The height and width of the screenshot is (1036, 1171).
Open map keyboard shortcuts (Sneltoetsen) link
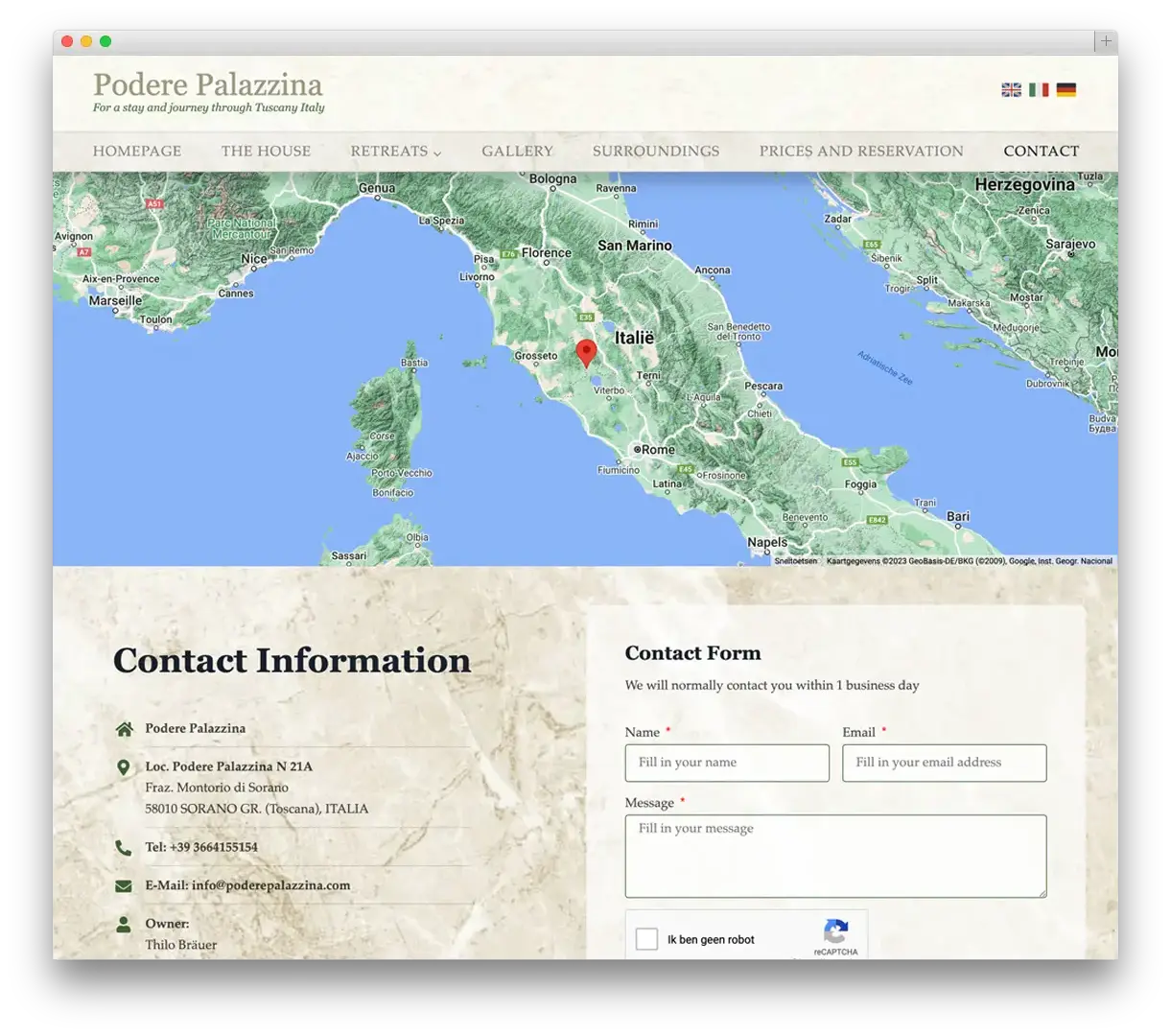[x=796, y=561]
